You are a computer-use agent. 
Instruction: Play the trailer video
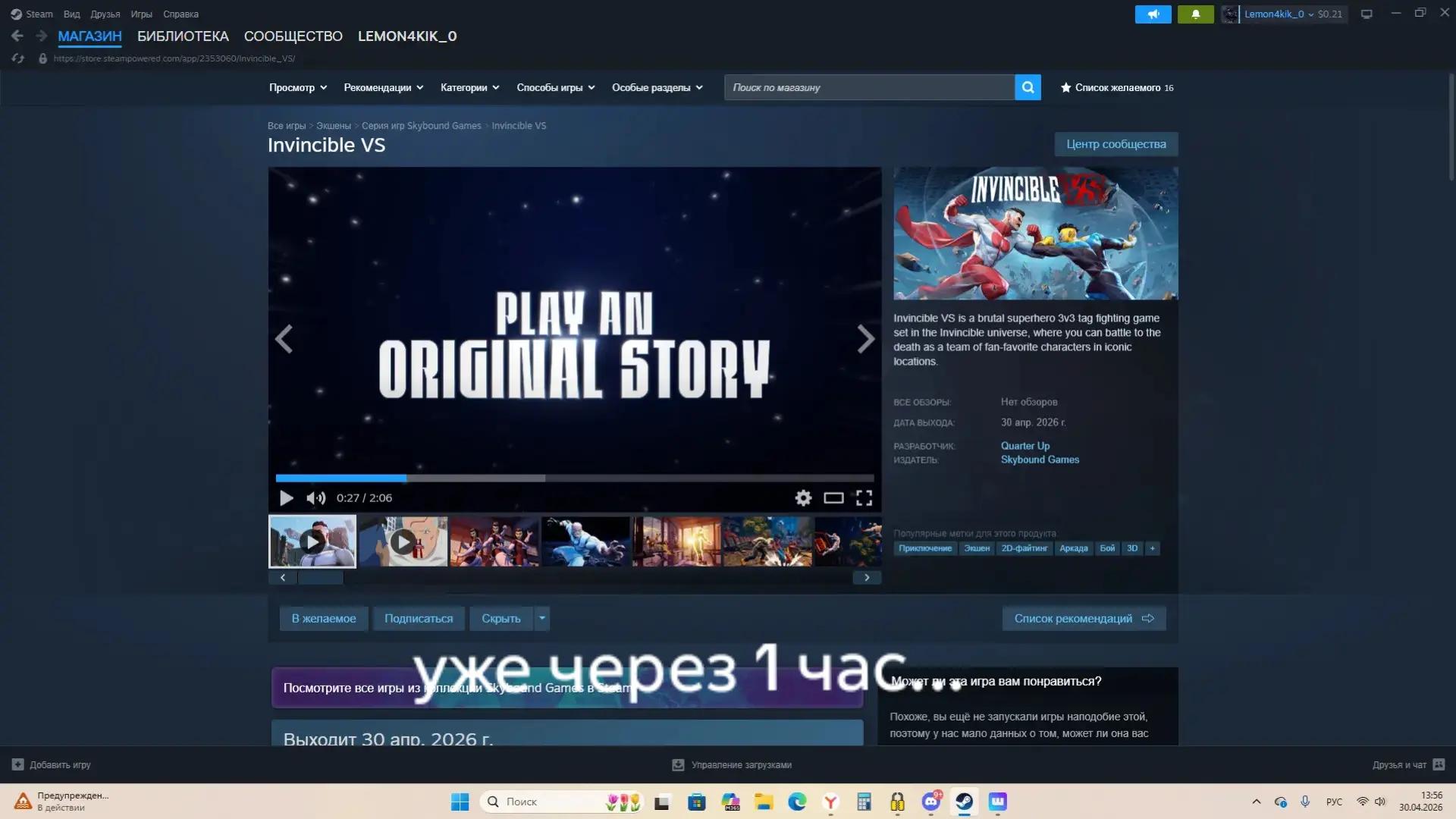point(286,498)
